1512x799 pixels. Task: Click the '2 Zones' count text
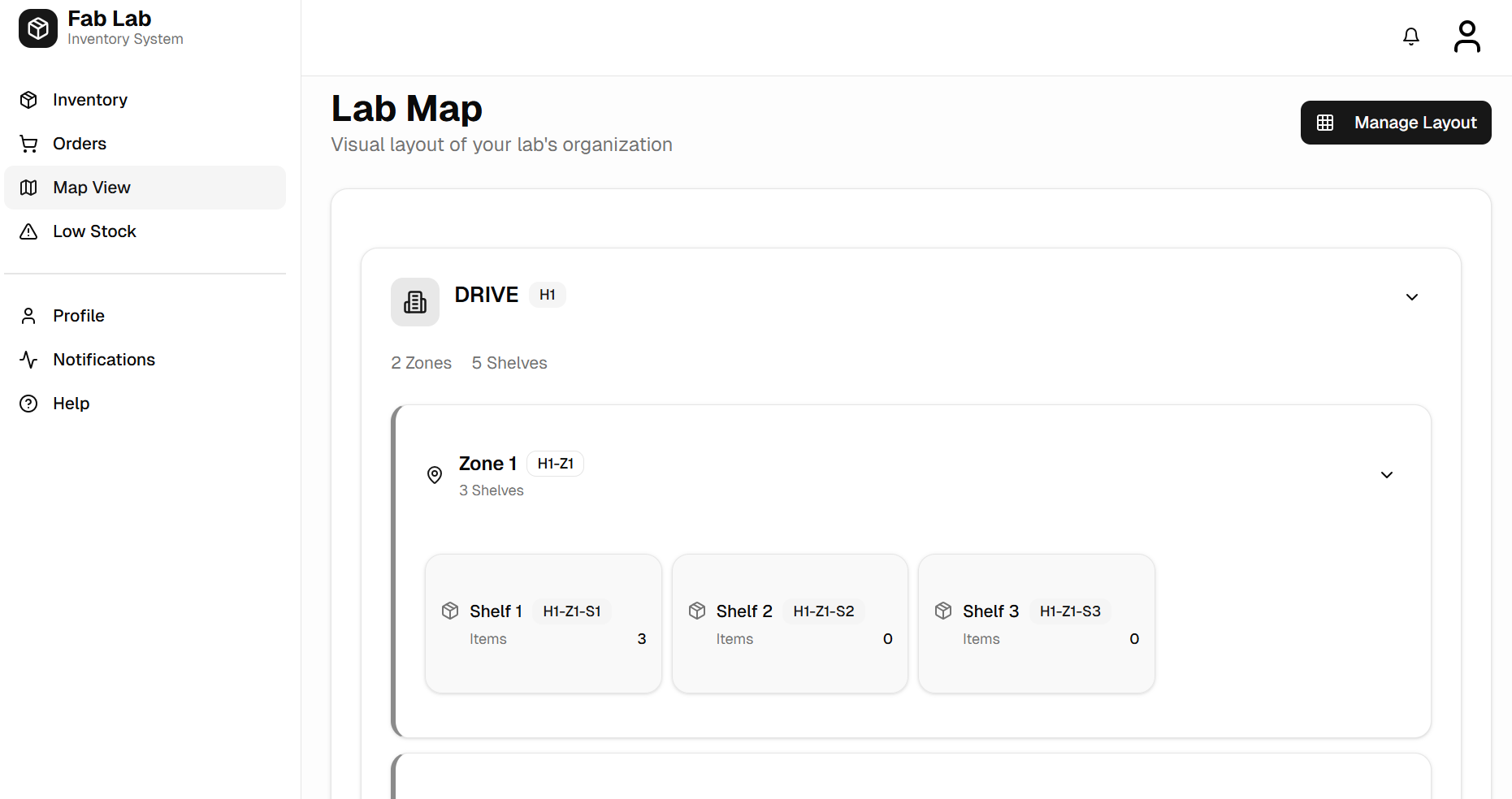pyautogui.click(x=422, y=363)
